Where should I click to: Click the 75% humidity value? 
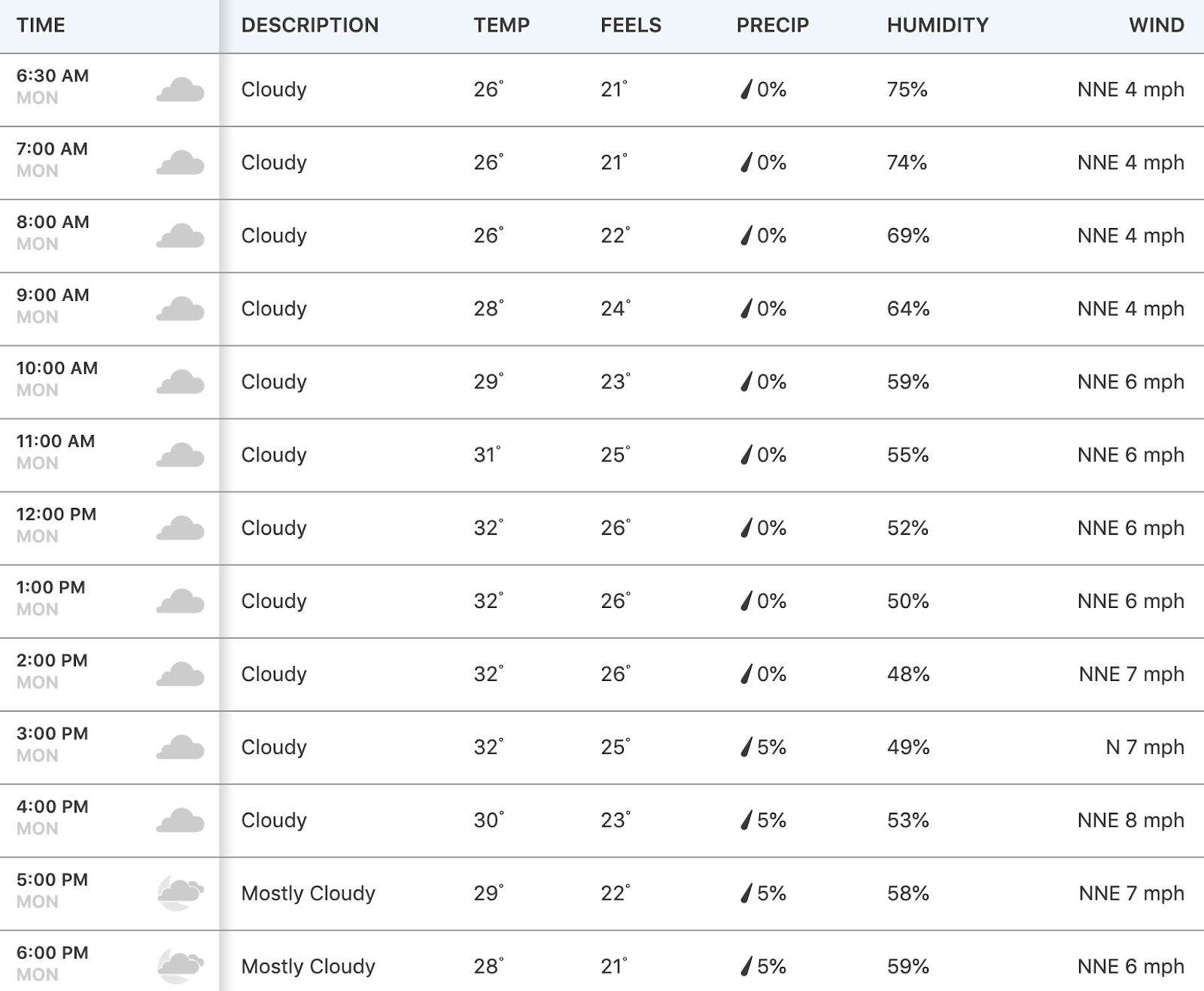click(907, 90)
